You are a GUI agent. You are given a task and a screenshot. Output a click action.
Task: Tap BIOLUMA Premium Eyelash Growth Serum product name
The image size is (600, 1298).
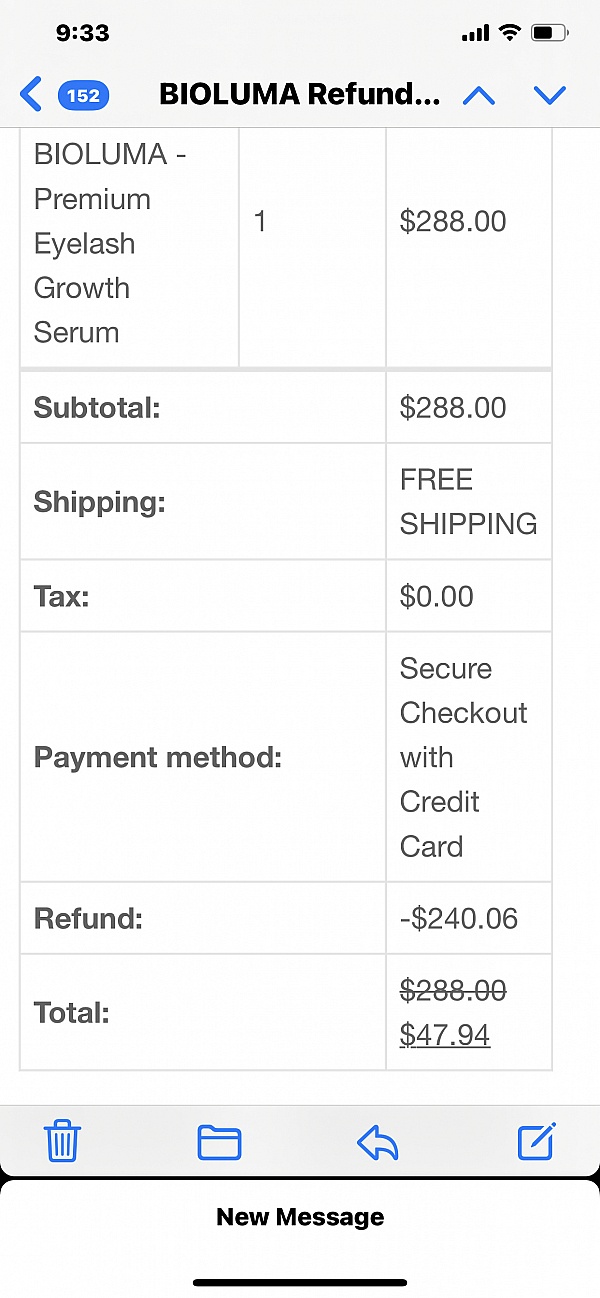click(x=110, y=243)
